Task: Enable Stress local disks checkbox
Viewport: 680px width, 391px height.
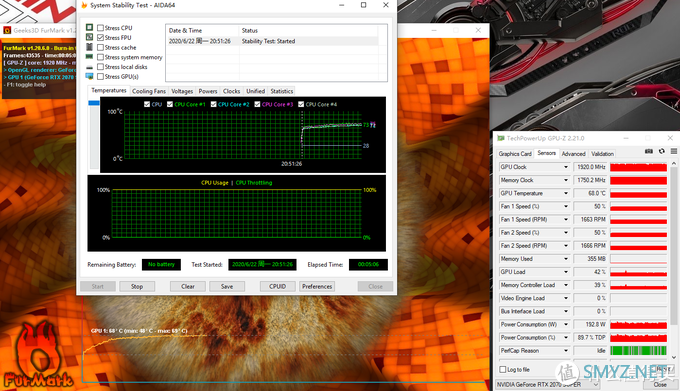Action: (x=101, y=67)
